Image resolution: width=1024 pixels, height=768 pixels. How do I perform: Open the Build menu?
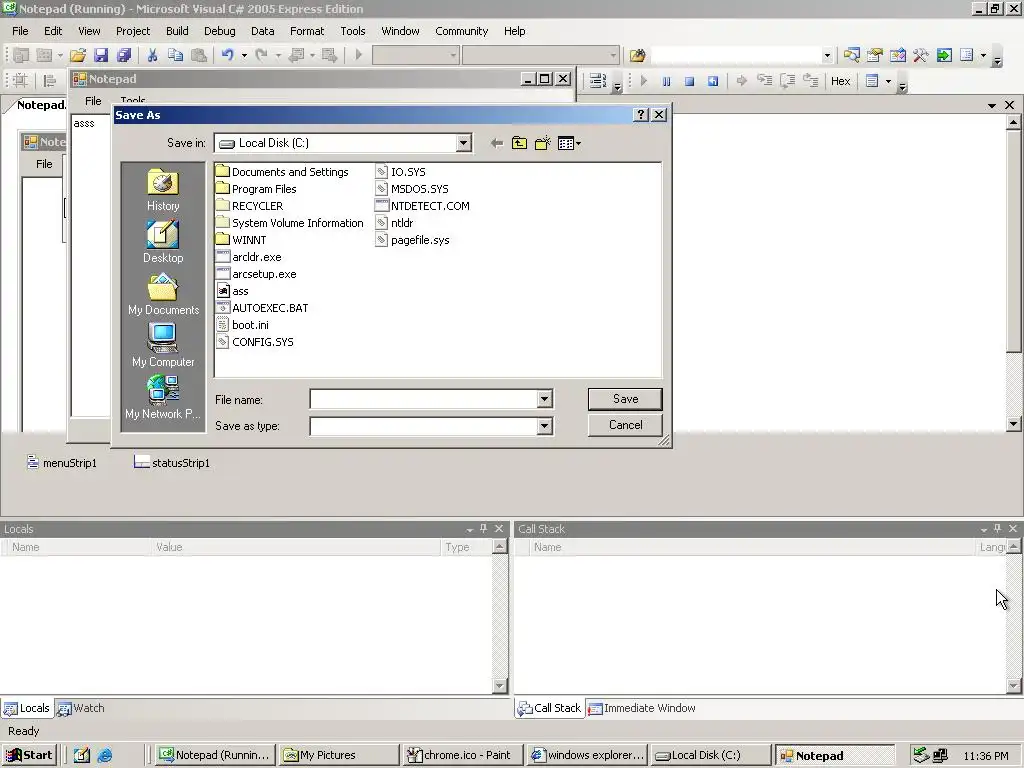tap(177, 31)
